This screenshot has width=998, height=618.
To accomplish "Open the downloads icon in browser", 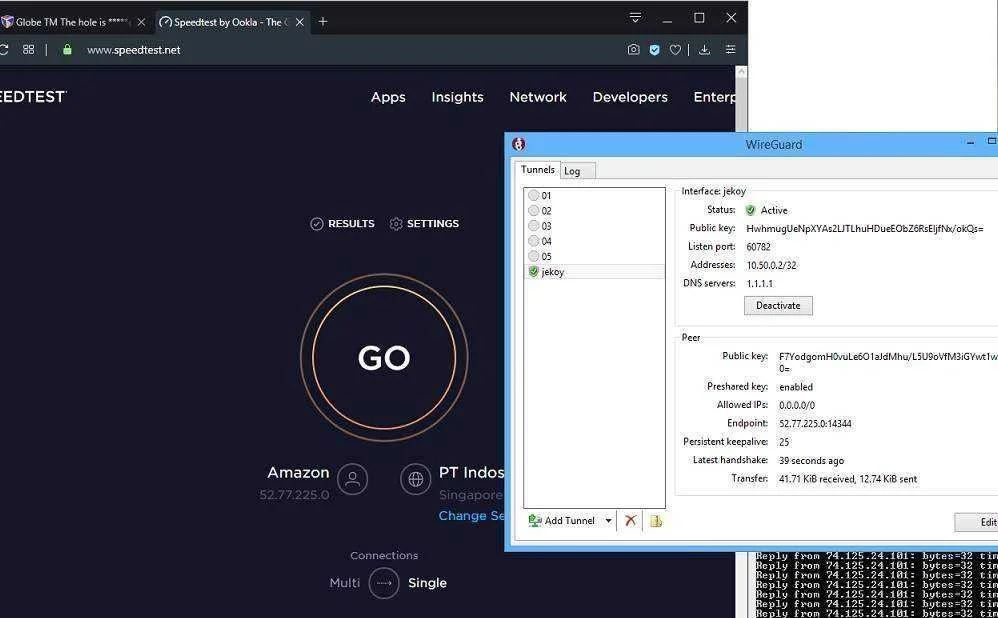I will point(705,50).
